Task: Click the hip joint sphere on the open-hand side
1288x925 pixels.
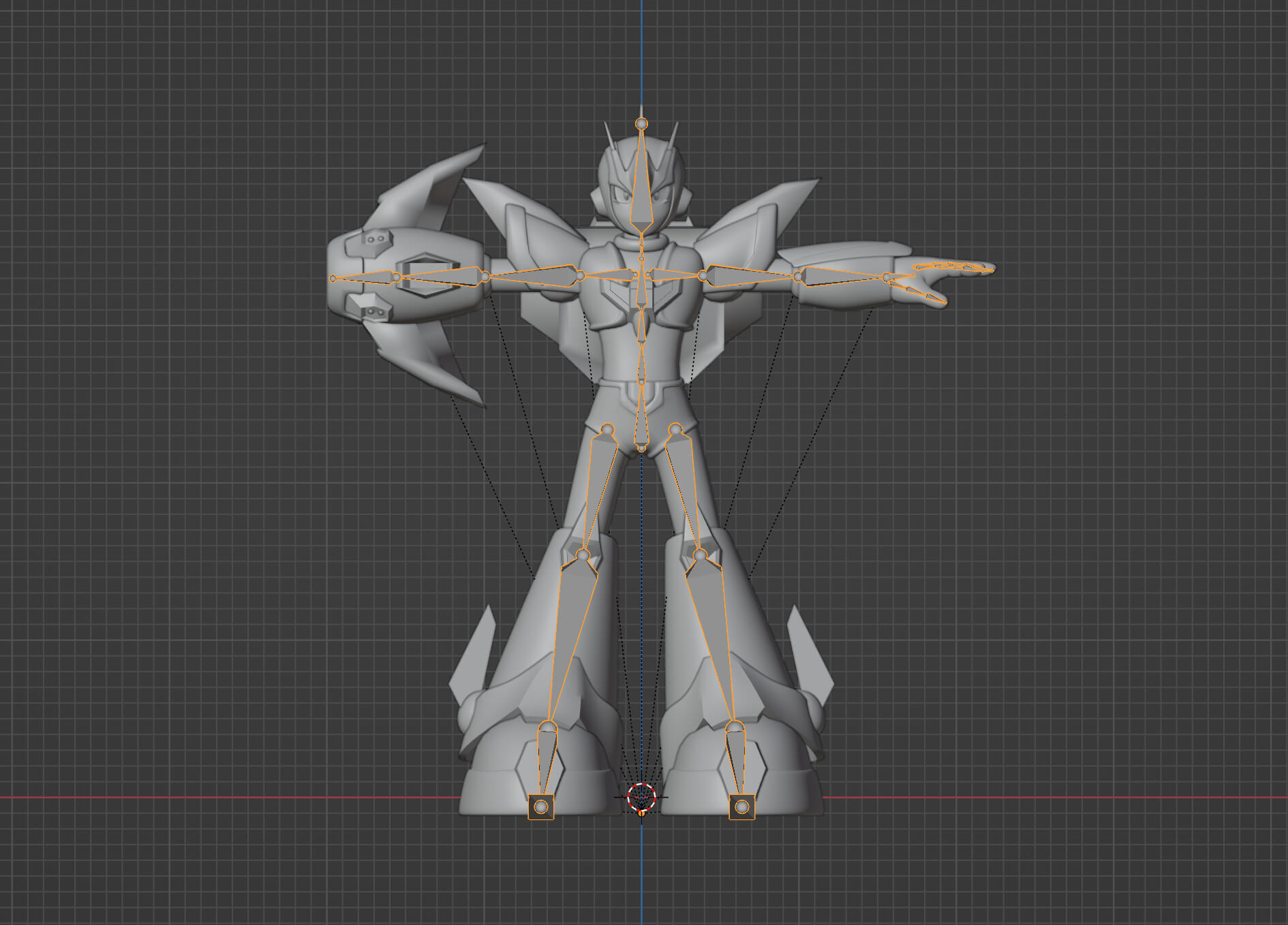Action: pos(675,430)
